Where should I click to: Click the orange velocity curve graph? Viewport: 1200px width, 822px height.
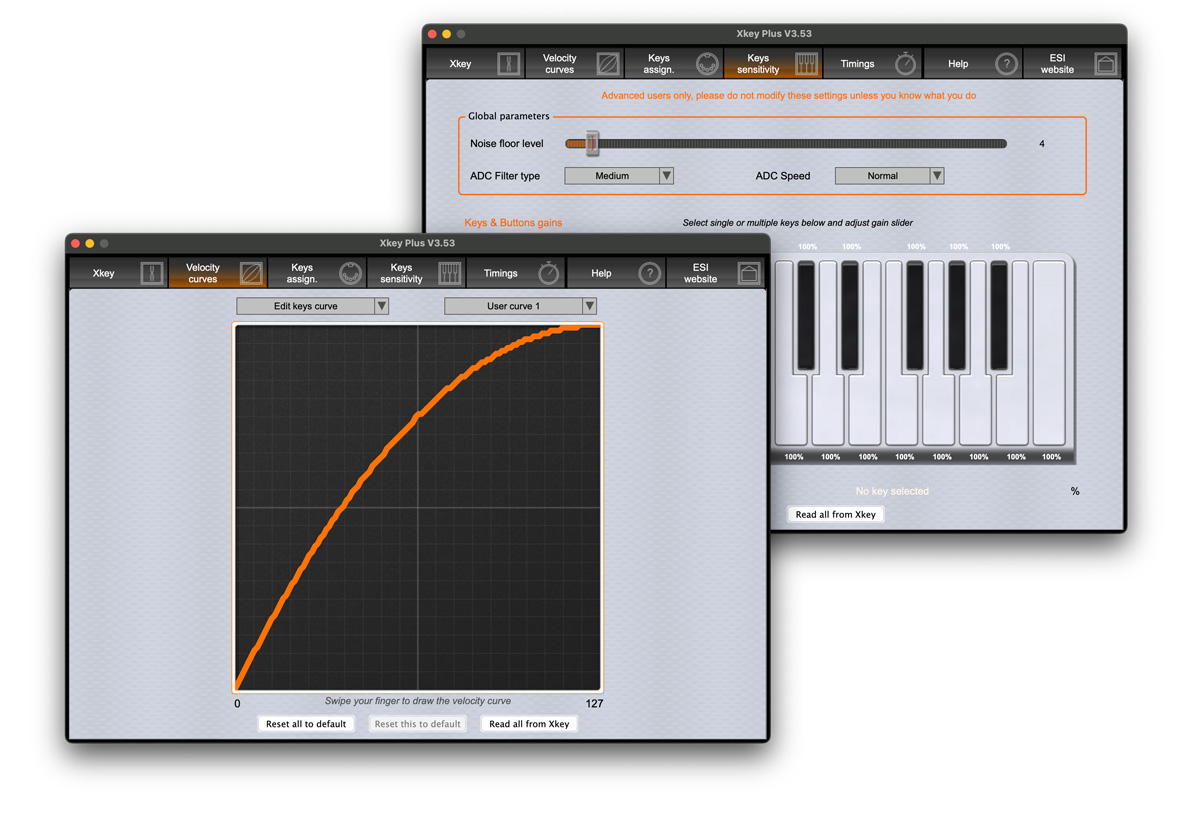click(418, 508)
